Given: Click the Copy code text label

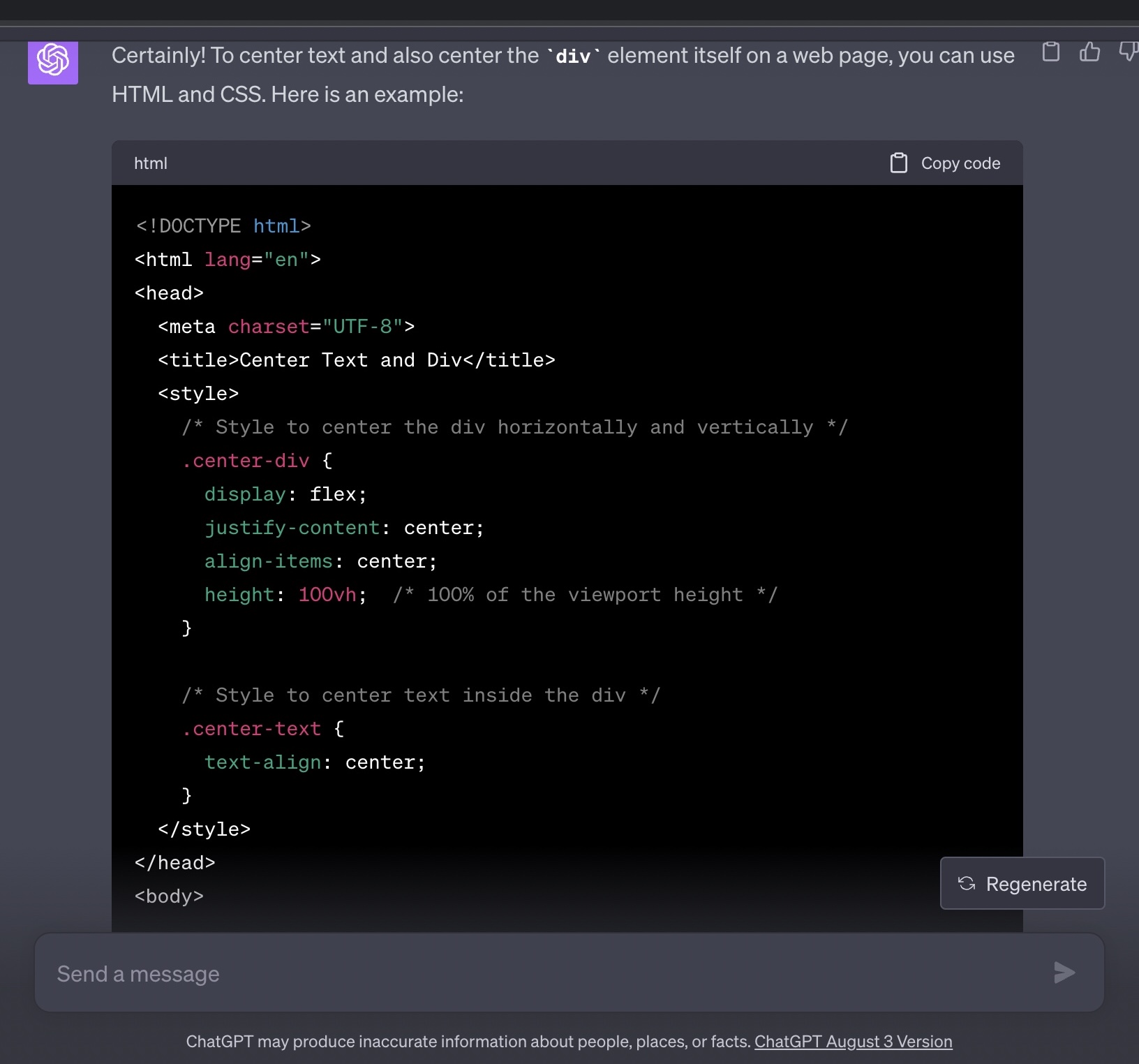Looking at the screenshot, I should pyautogui.click(x=960, y=163).
